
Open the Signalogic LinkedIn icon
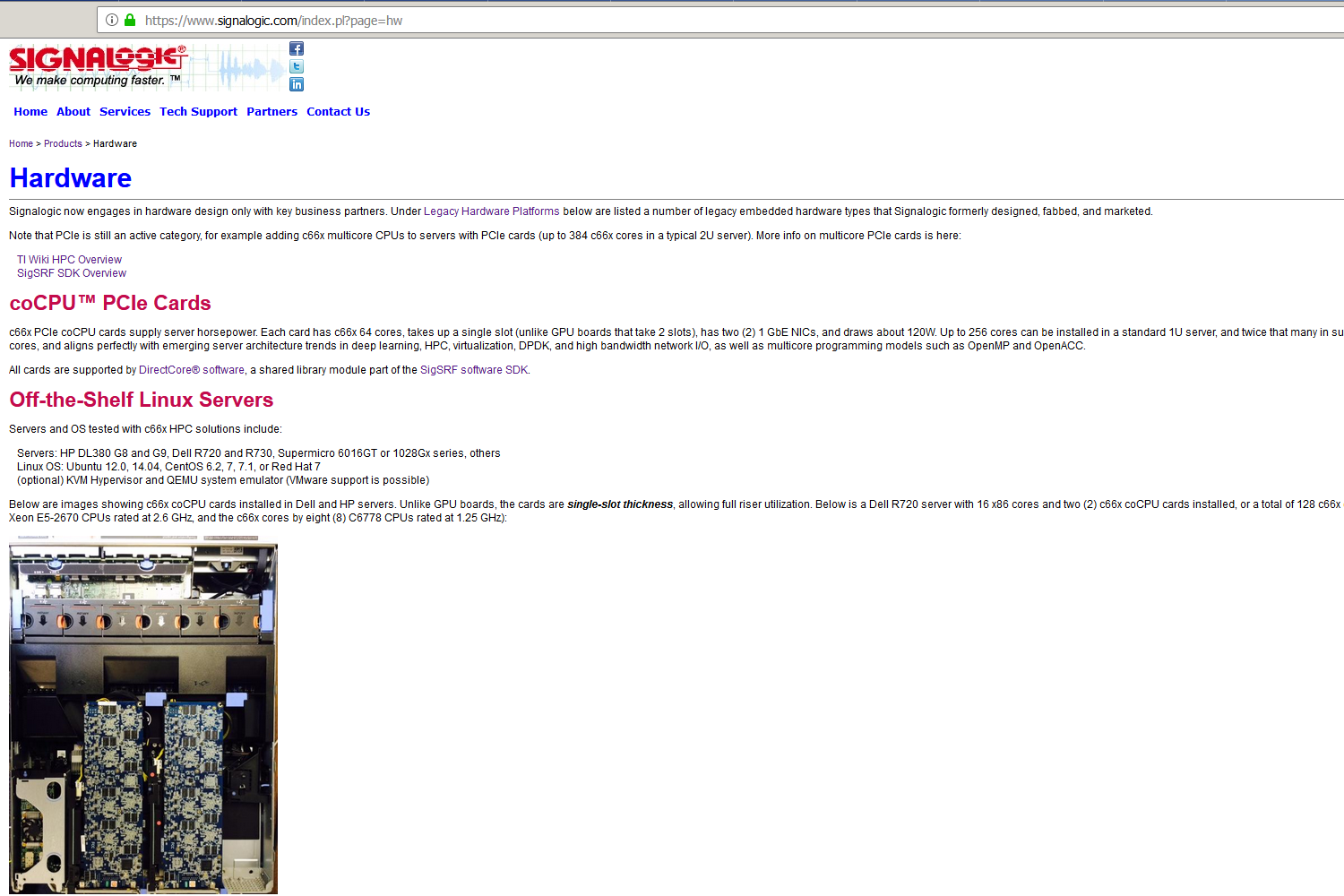click(x=297, y=84)
